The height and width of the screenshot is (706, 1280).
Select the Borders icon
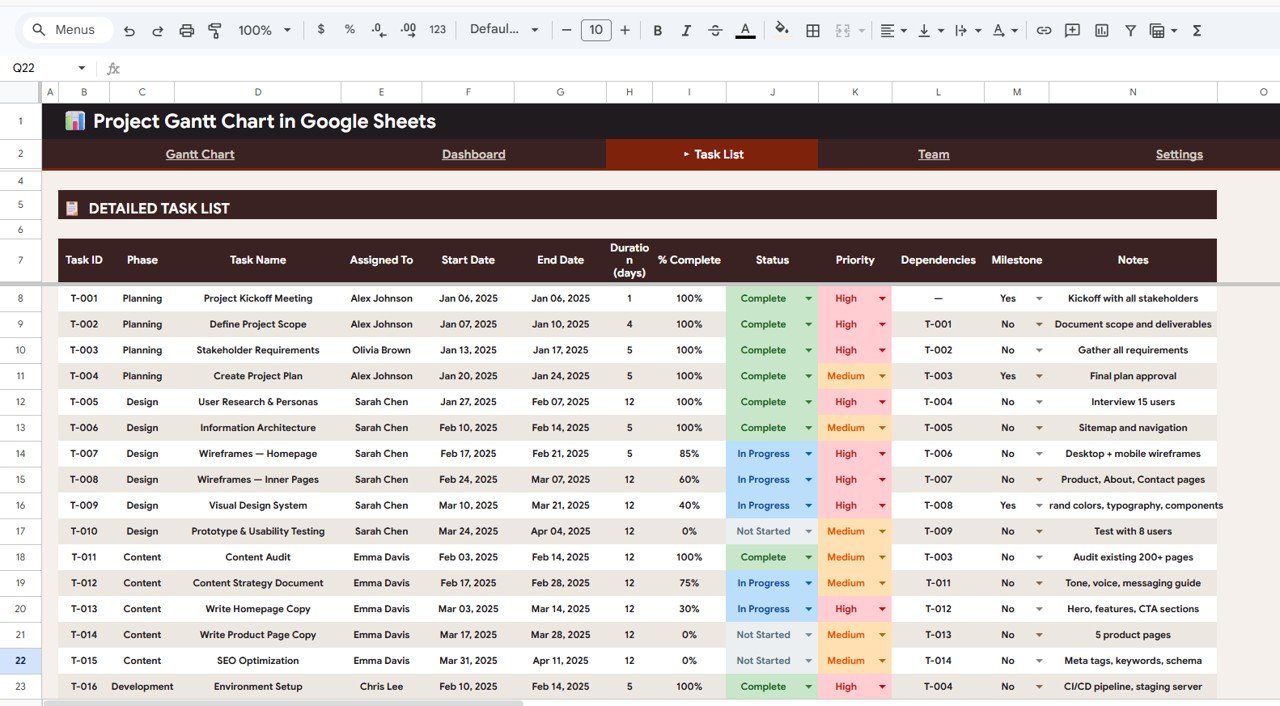812,30
